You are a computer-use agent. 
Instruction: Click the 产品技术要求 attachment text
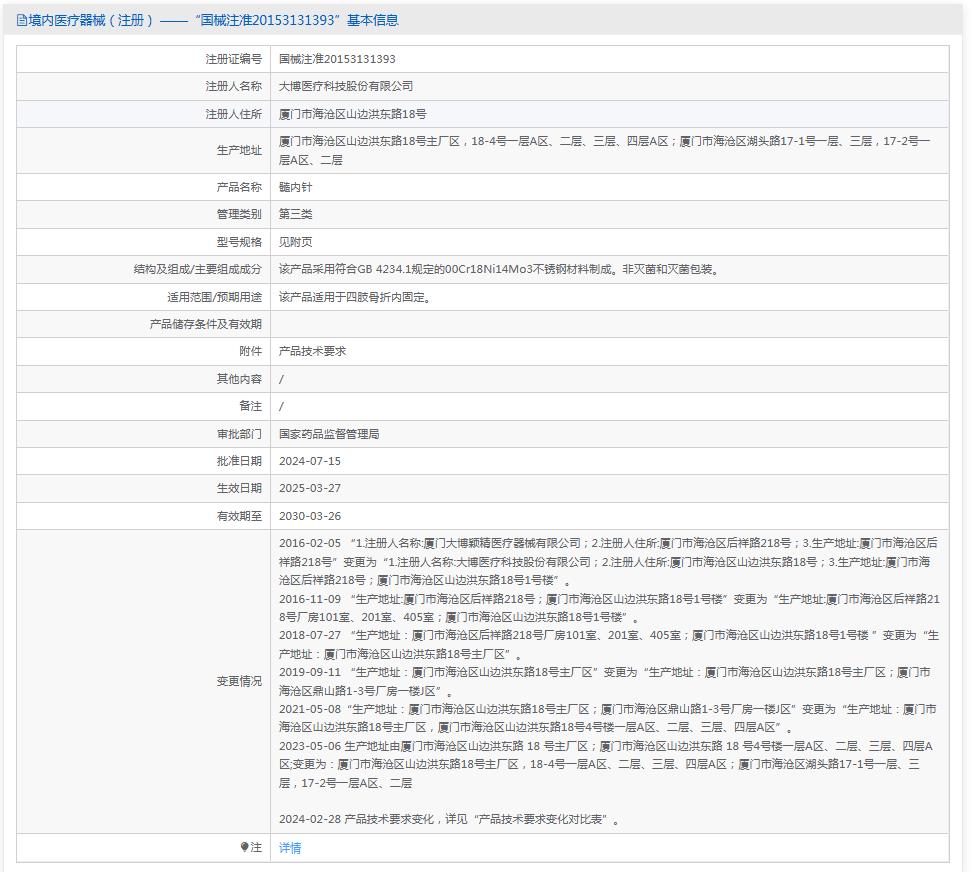click(x=313, y=351)
